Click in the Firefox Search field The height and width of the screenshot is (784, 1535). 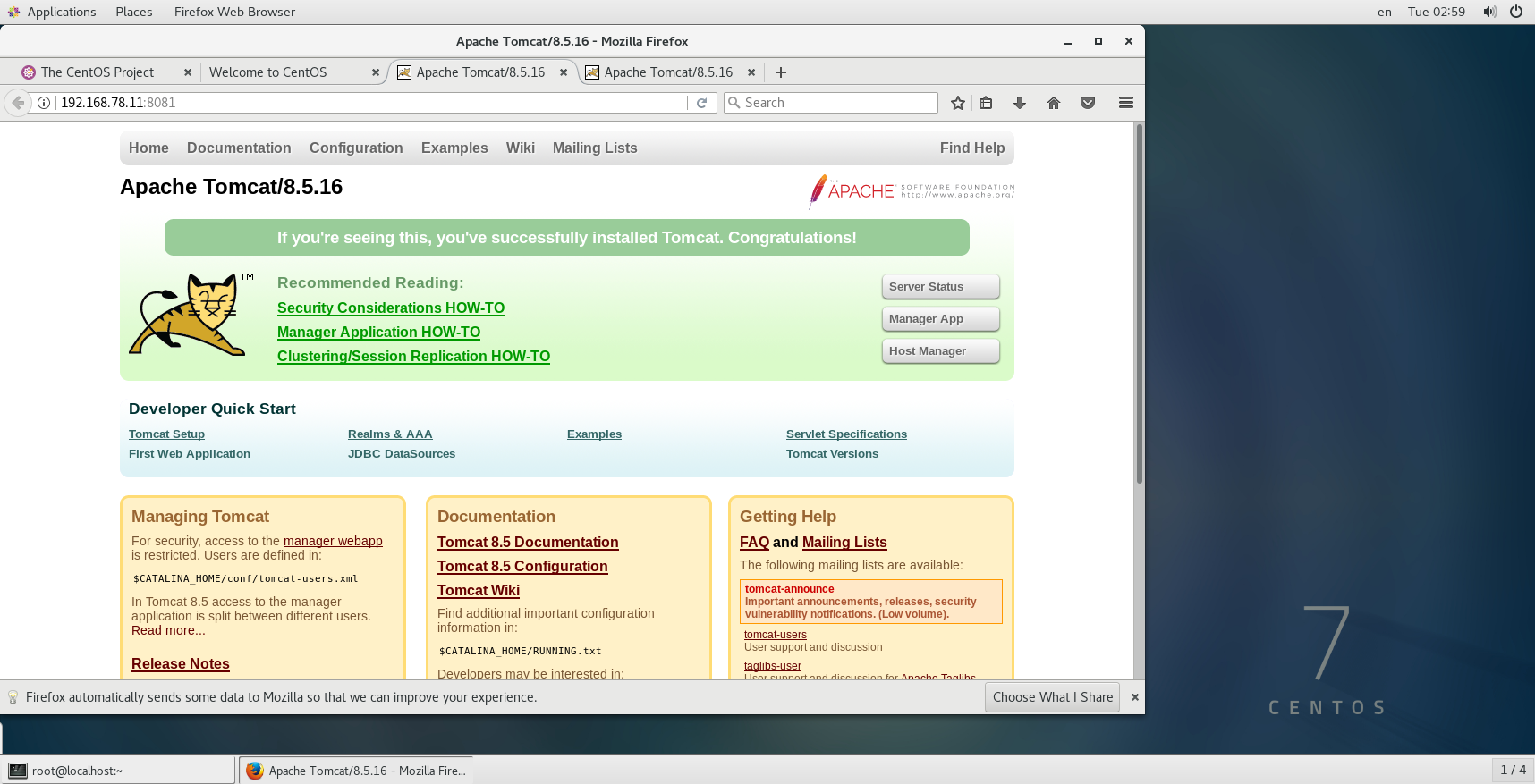[830, 103]
